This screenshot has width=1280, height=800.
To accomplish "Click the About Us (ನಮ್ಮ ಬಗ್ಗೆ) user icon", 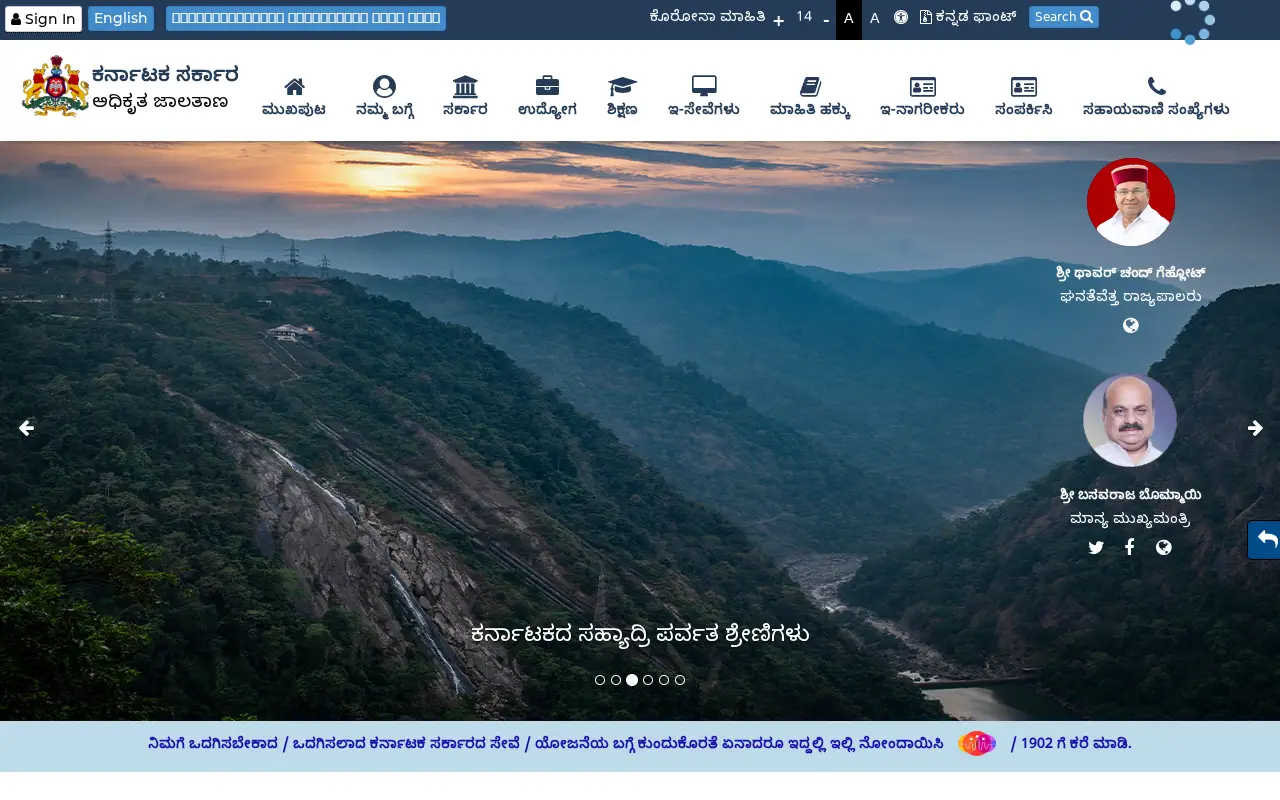I will 384,86.
